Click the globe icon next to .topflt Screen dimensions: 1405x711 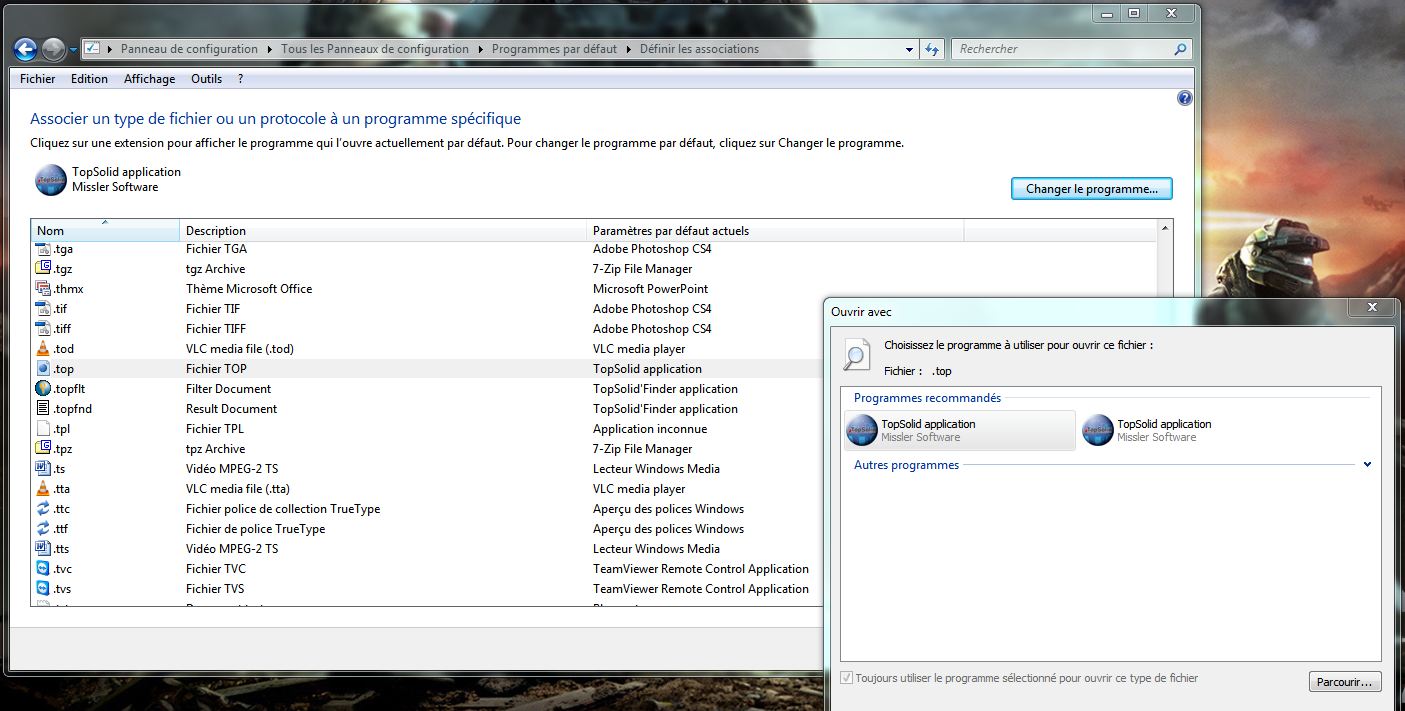tap(43, 389)
